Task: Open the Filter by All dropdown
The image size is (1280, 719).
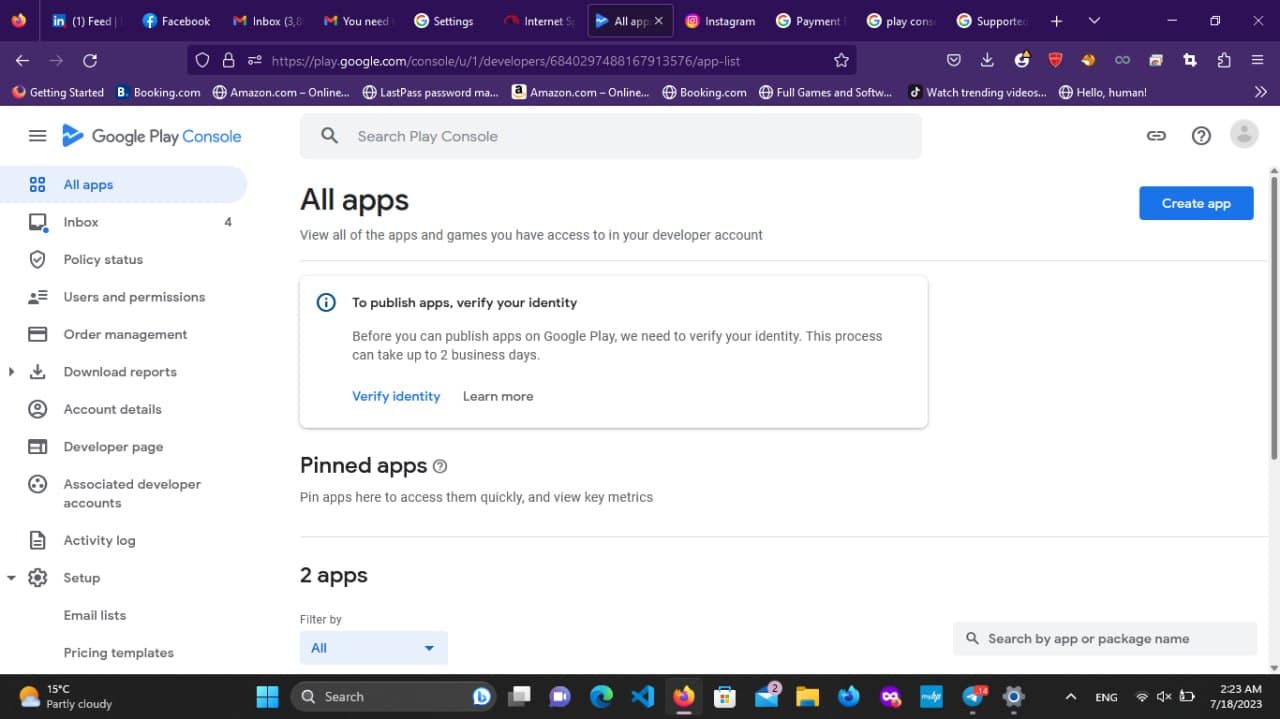Action: click(374, 648)
